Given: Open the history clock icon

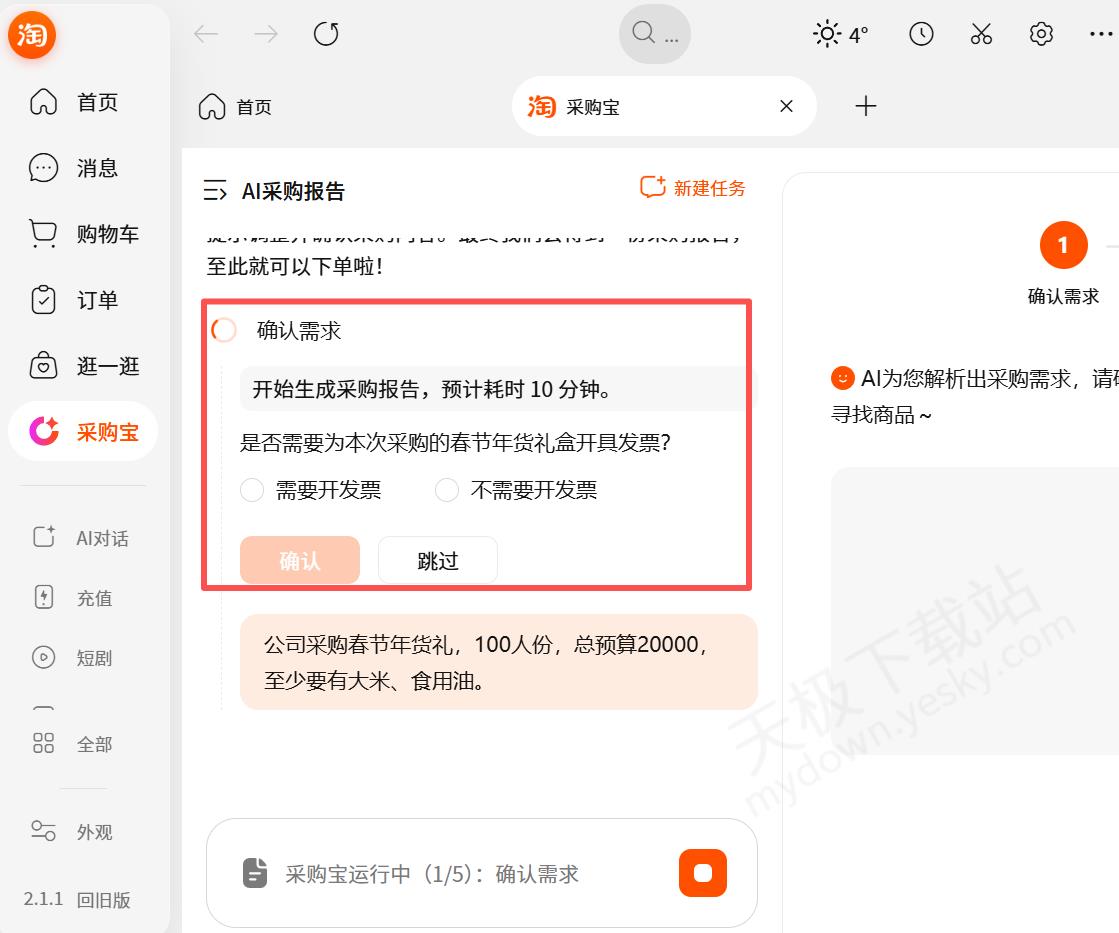Looking at the screenshot, I should coord(921,34).
